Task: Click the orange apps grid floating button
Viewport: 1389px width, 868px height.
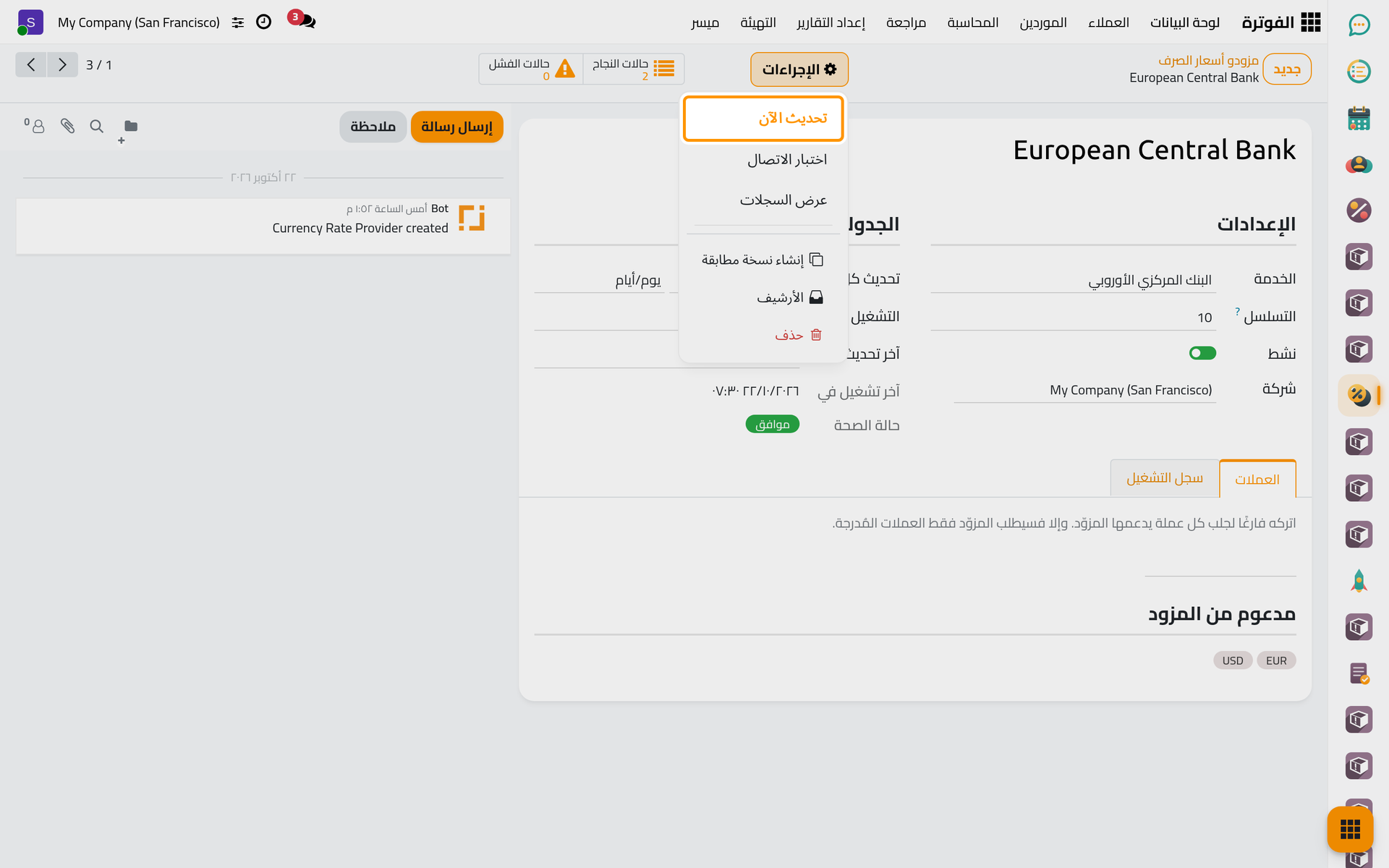Action: click(1350, 829)
